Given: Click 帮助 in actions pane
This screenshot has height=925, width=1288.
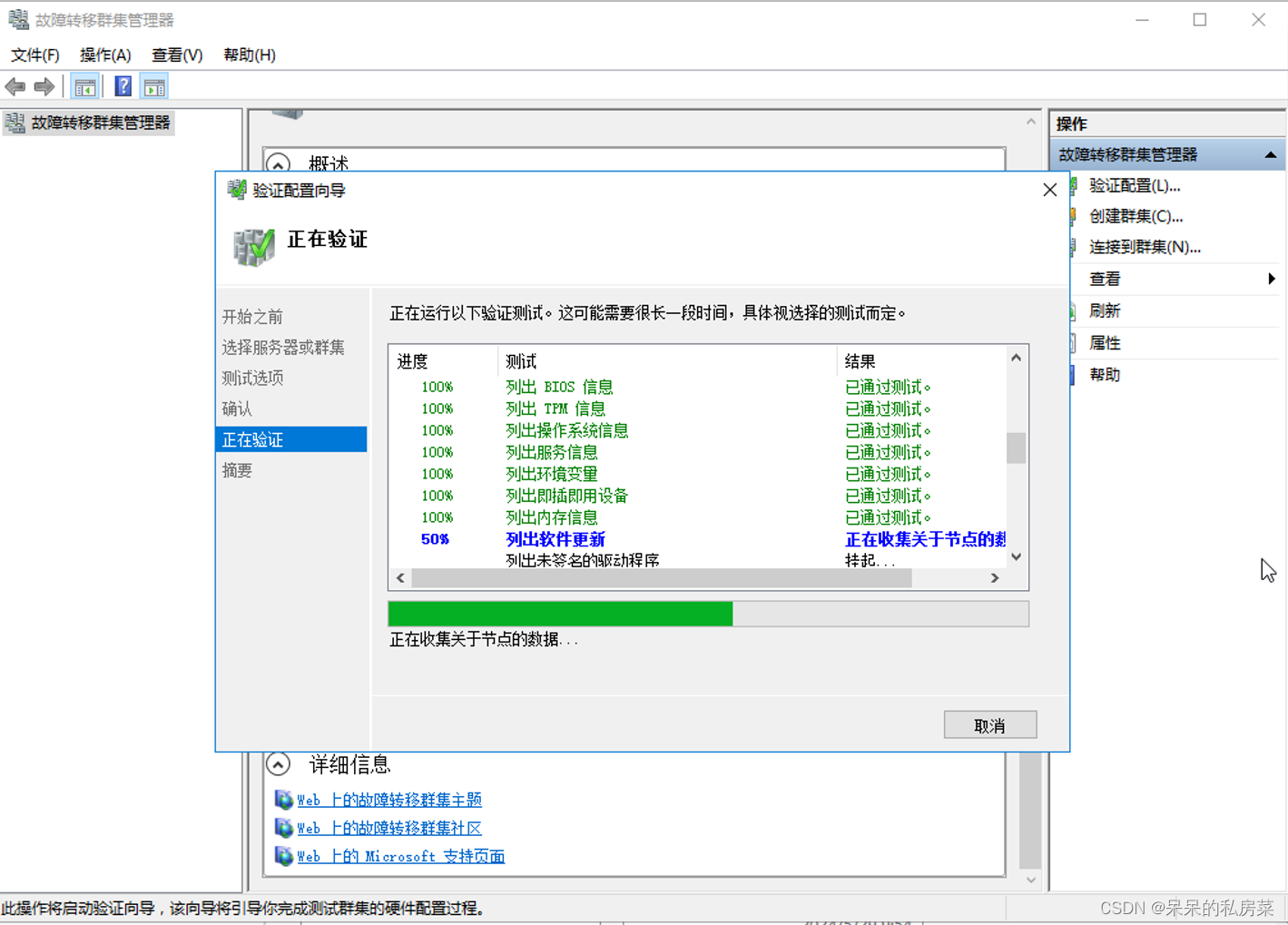Looking at the screenshot, I should point(1105,375).
